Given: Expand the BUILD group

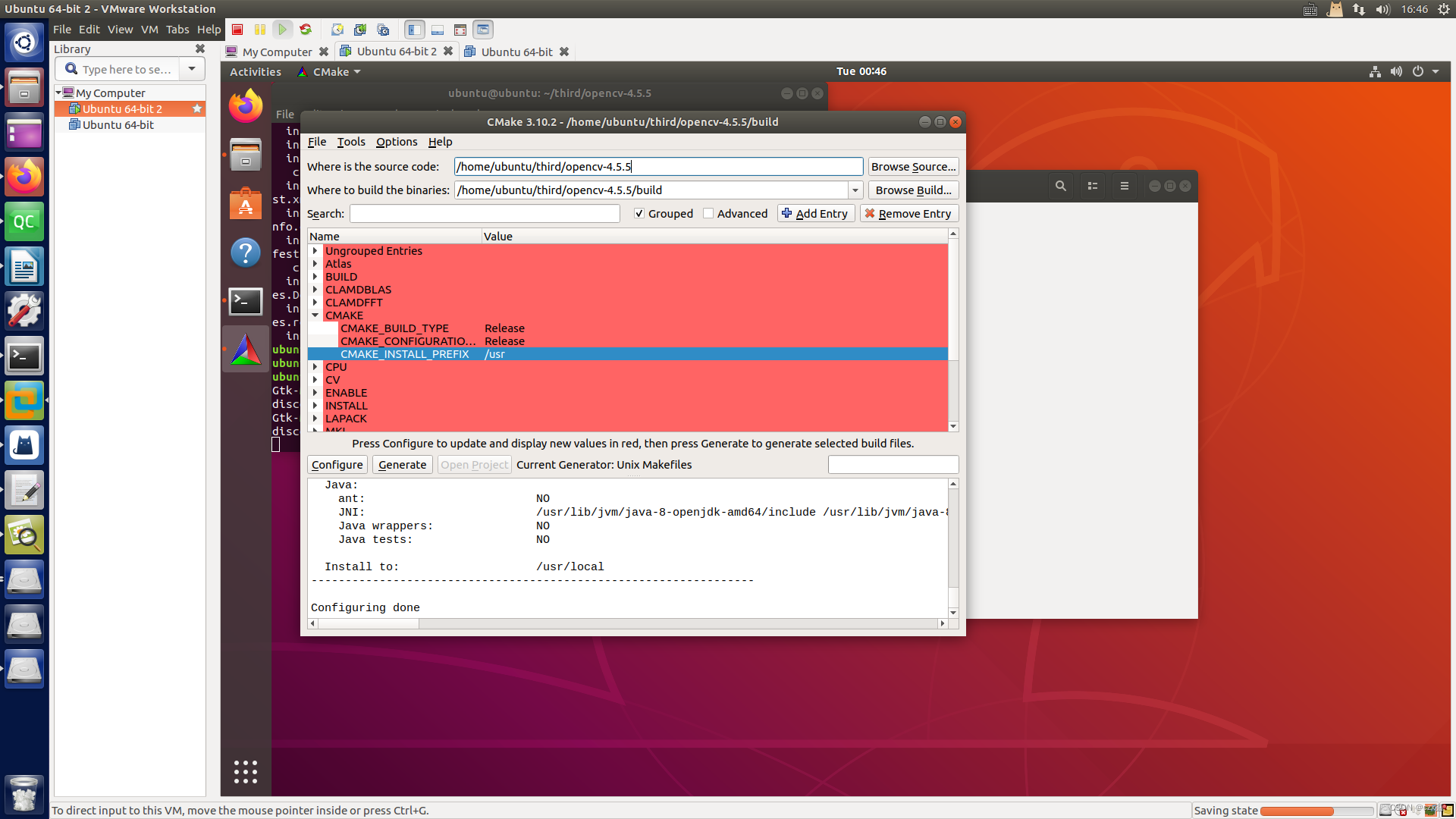Looking at the screenshot, I should (x=315, y=277).
